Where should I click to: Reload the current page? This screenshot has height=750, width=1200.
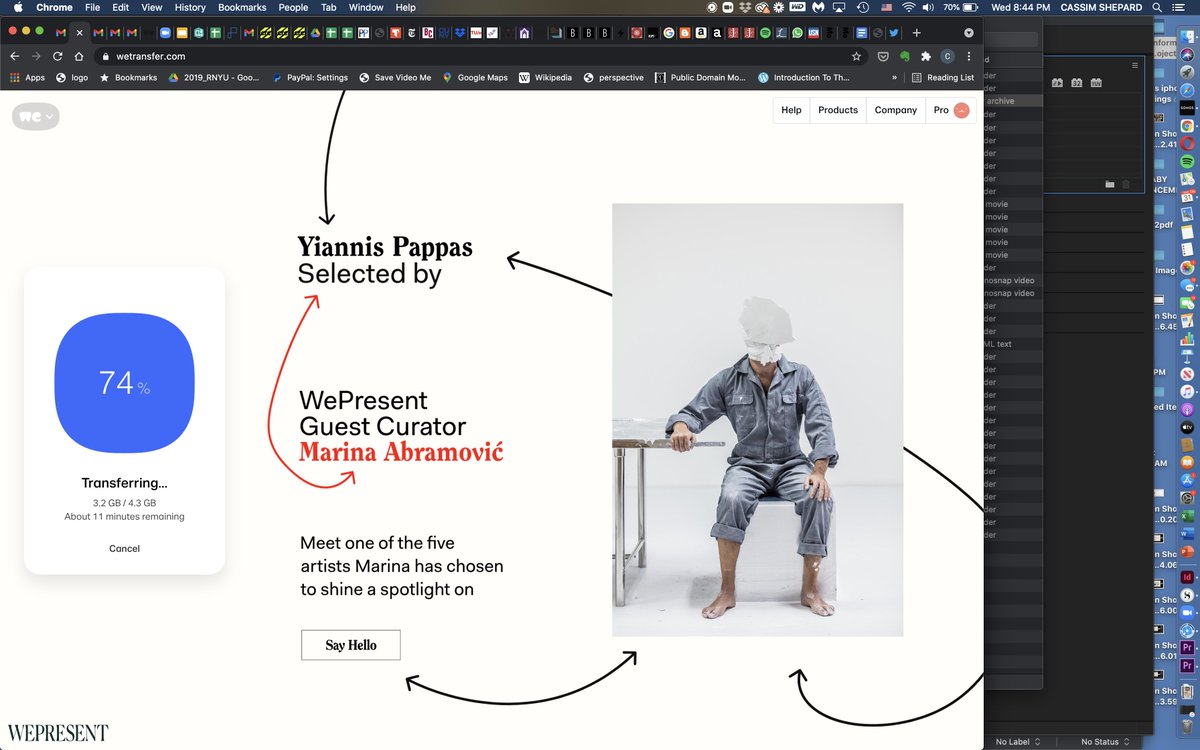(58, 57)
